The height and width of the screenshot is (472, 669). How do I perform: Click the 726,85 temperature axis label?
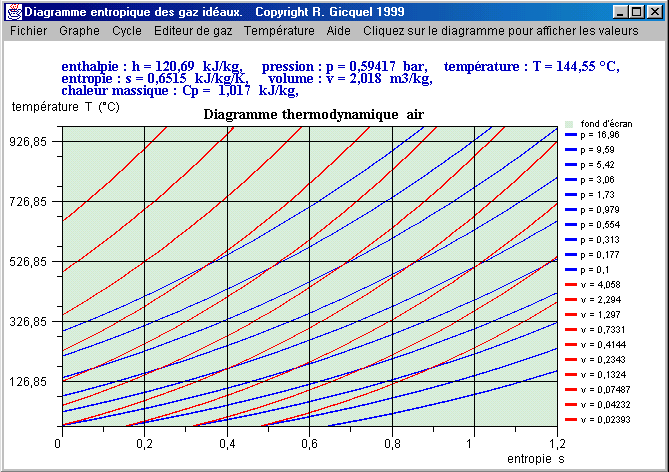point(28,201)
